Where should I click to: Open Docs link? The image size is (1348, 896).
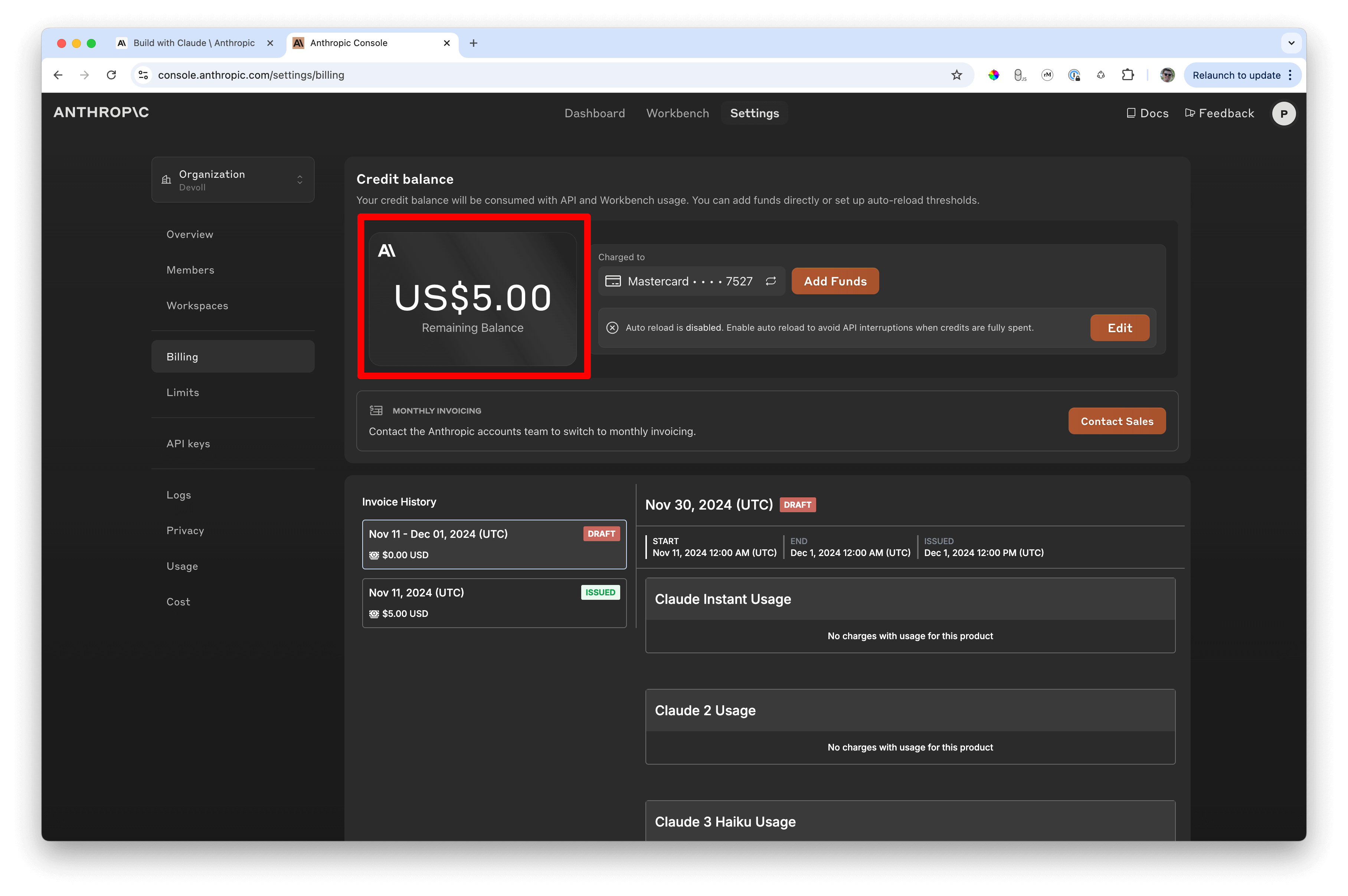click(x=1147, y=113)
